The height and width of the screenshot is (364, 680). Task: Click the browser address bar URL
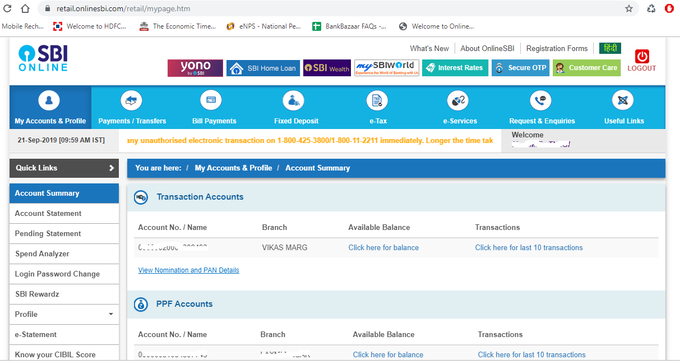pos(123,9)
